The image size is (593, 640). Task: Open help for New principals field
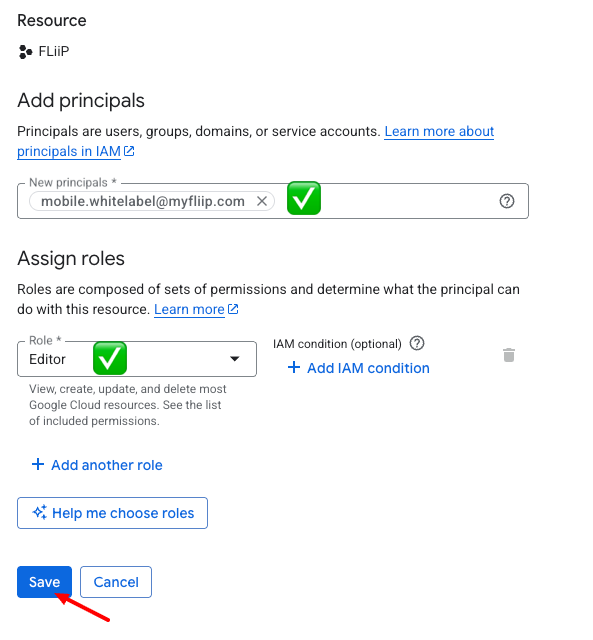point(506,201)
